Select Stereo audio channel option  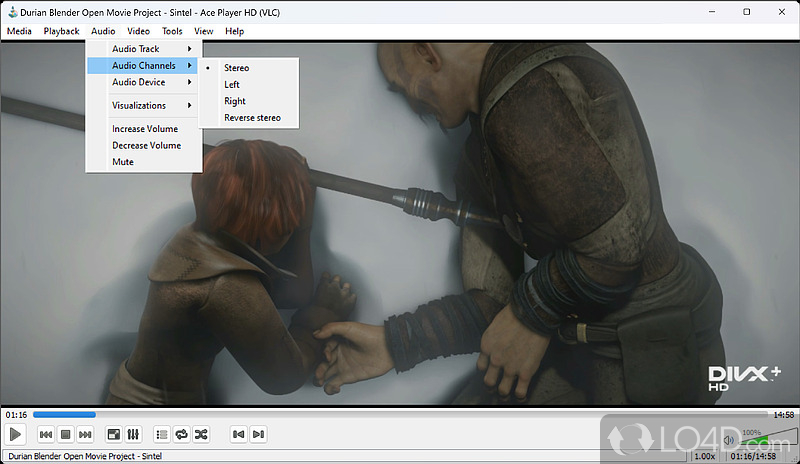[x=236, y=68]
